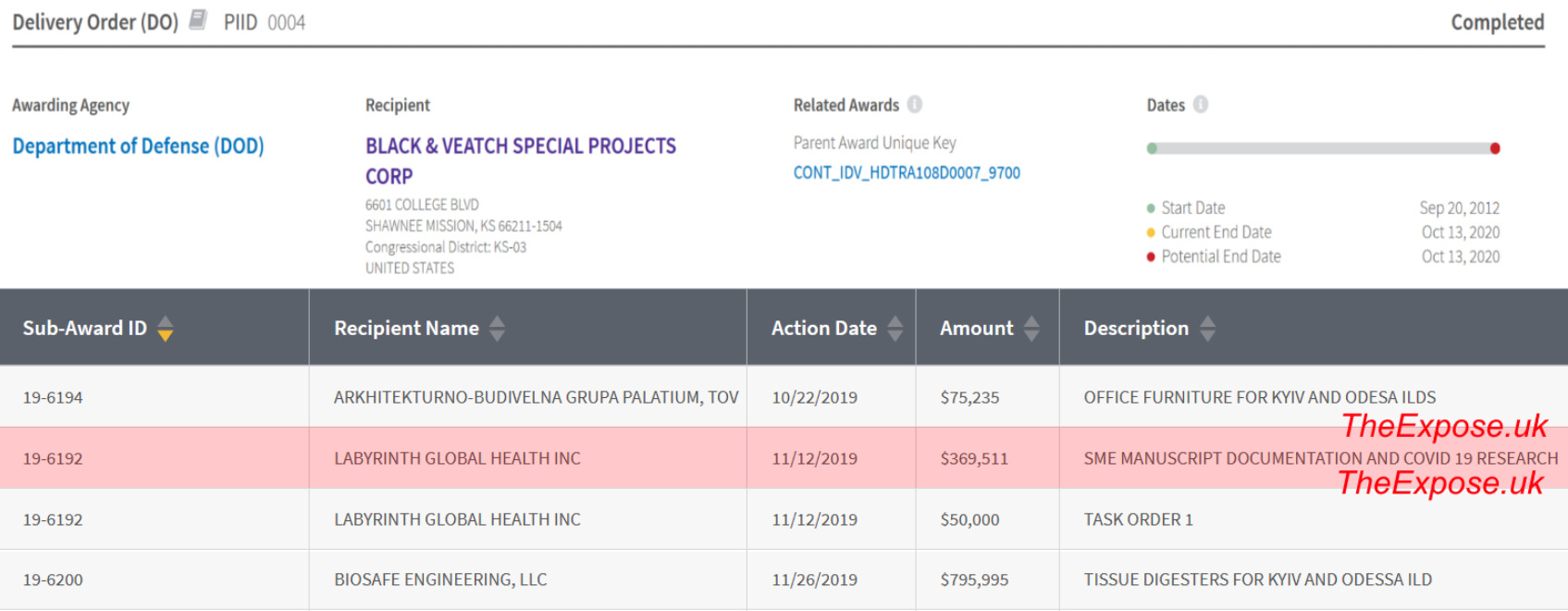Click the Sub-Award ID column header

84,329
